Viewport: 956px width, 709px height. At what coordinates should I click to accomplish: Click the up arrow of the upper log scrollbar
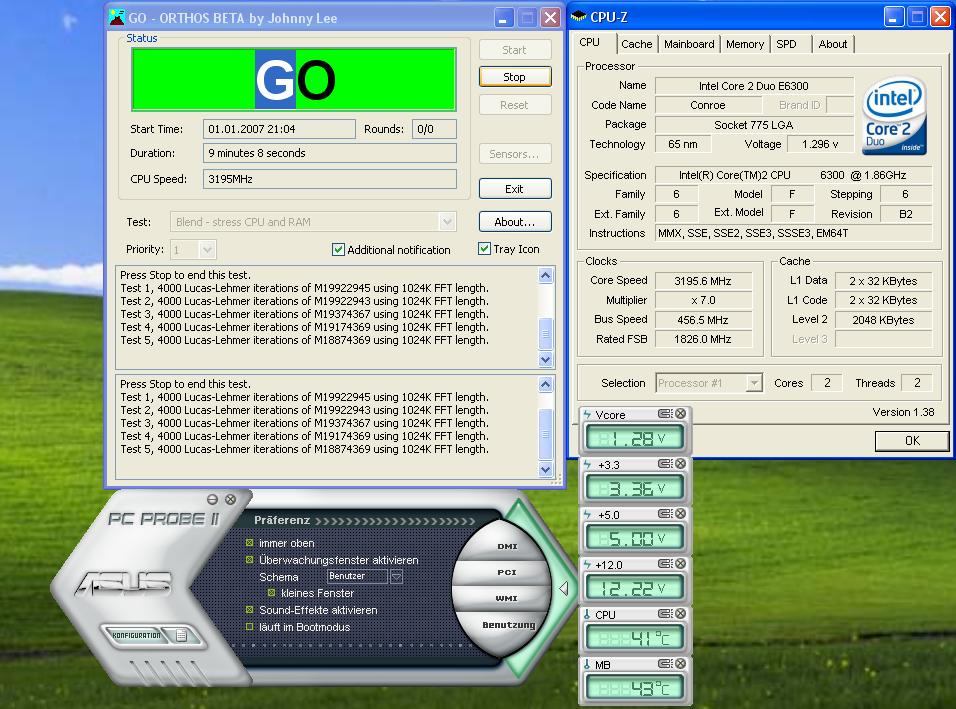click(546, 275)
